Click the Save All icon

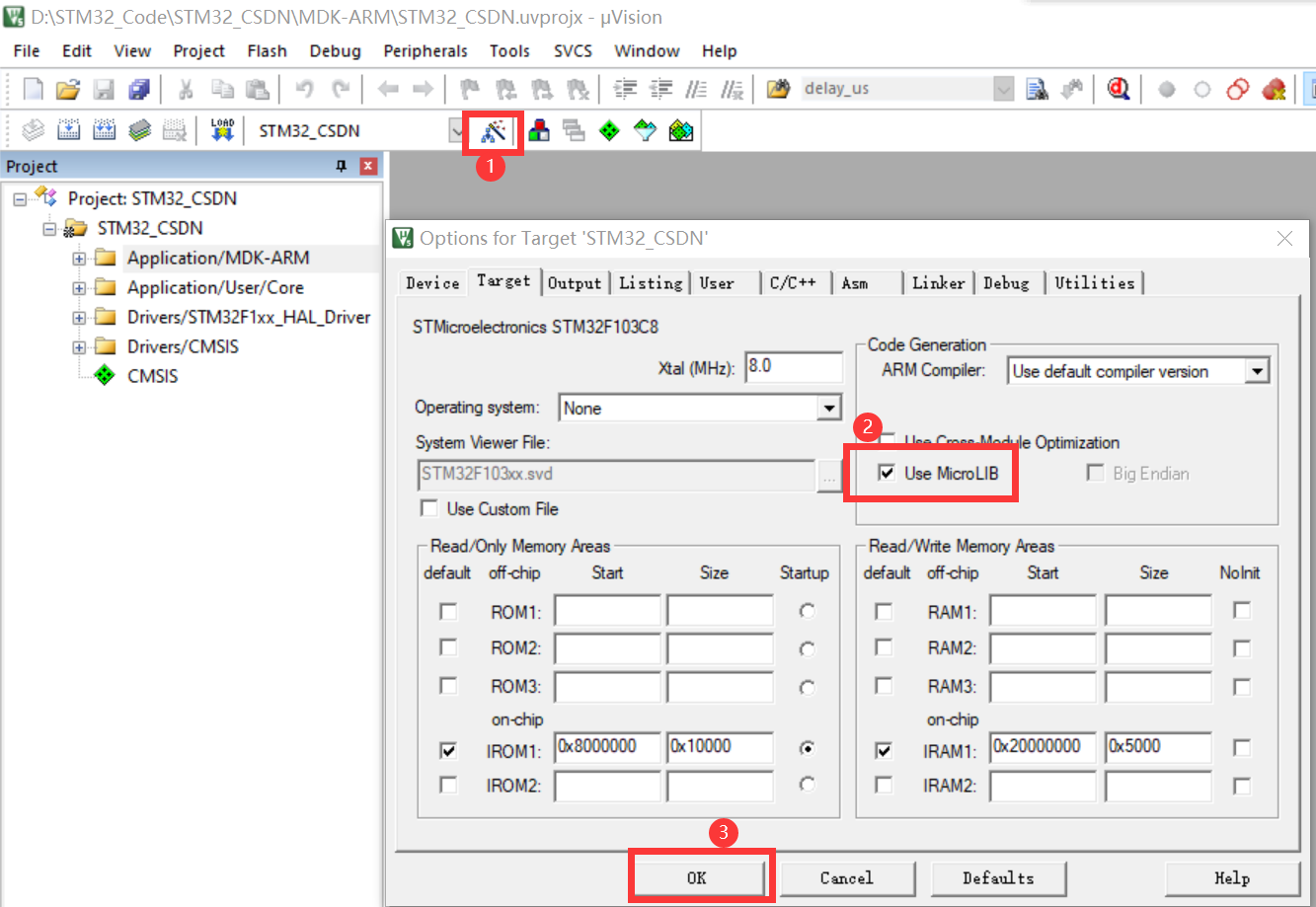pyautogui.click(x=138, y=90)
